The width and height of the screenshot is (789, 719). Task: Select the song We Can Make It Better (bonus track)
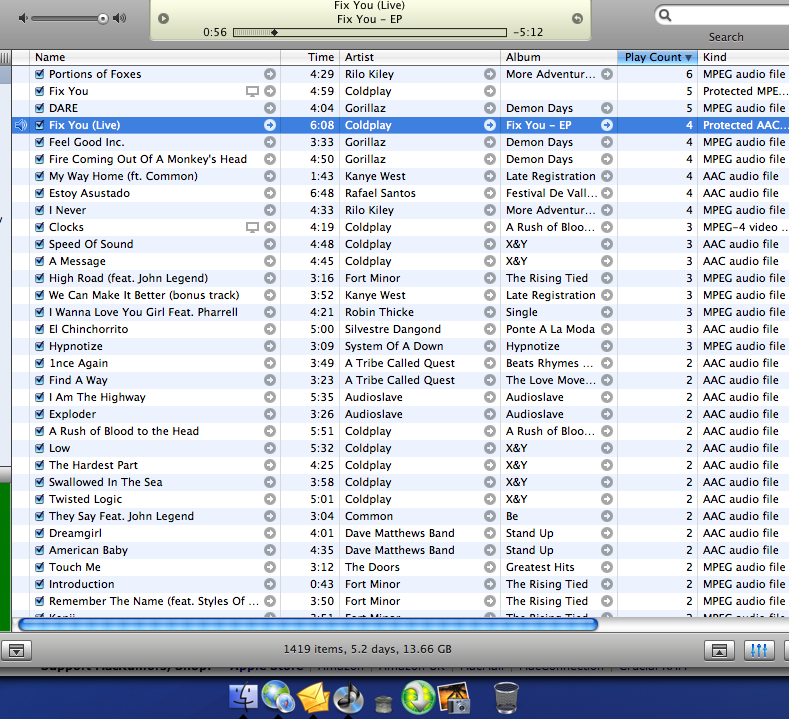[144, 295]
